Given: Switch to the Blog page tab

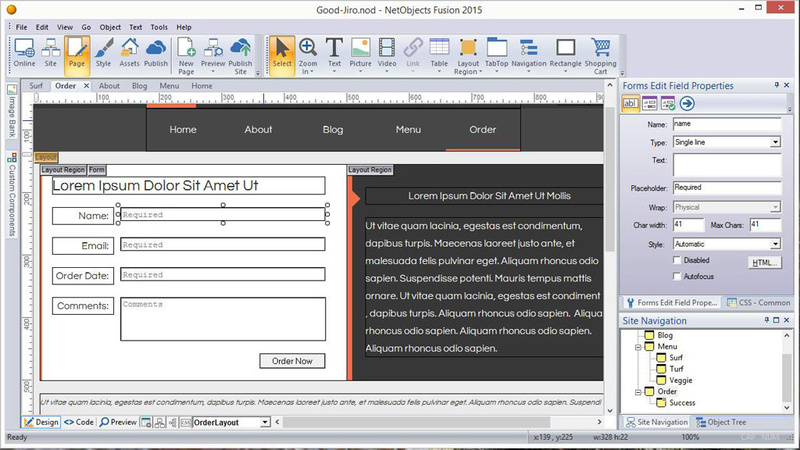Looking at the screenshot, I should point(139,86).
